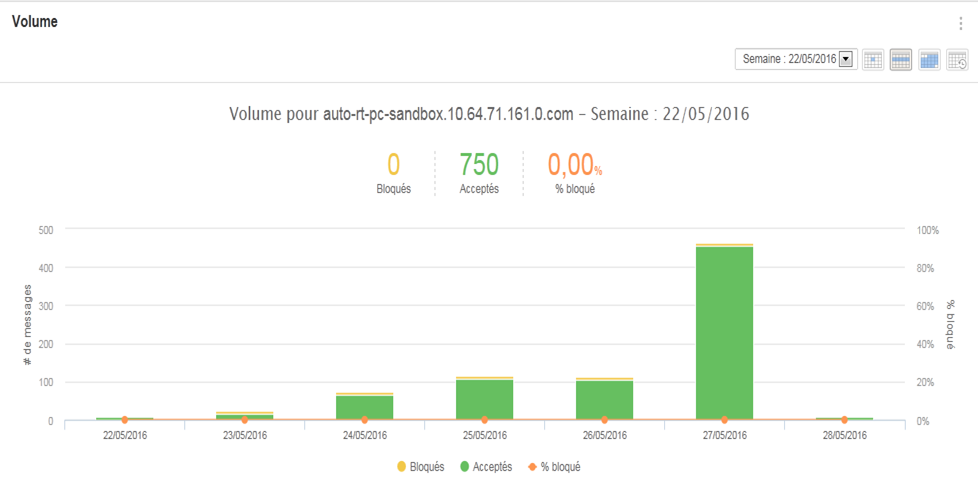The width and height of the screenshot is (978, 503).
Task: Toggle the Bloqués series in the legend
Action: (420, 467)
